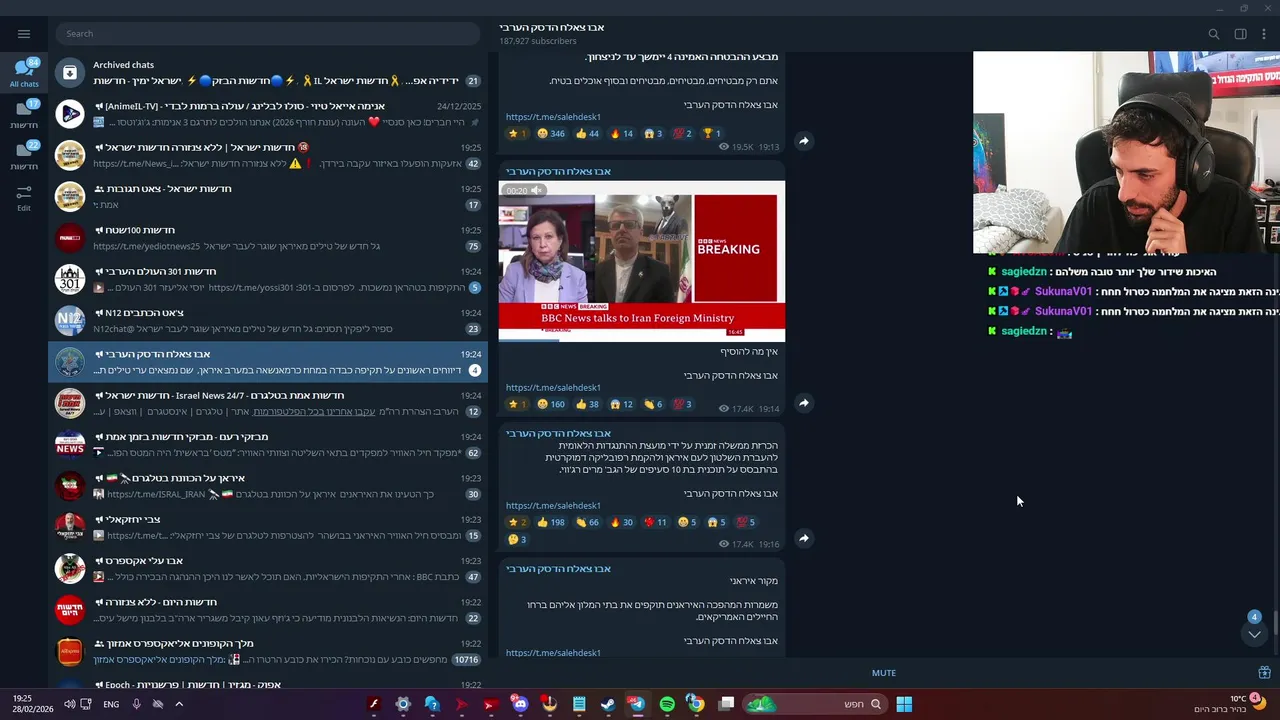The height and width of the screenshot is (720, 1280).
Task: Play the BBC Breaking video thumbnail
Action: point(642,261)
